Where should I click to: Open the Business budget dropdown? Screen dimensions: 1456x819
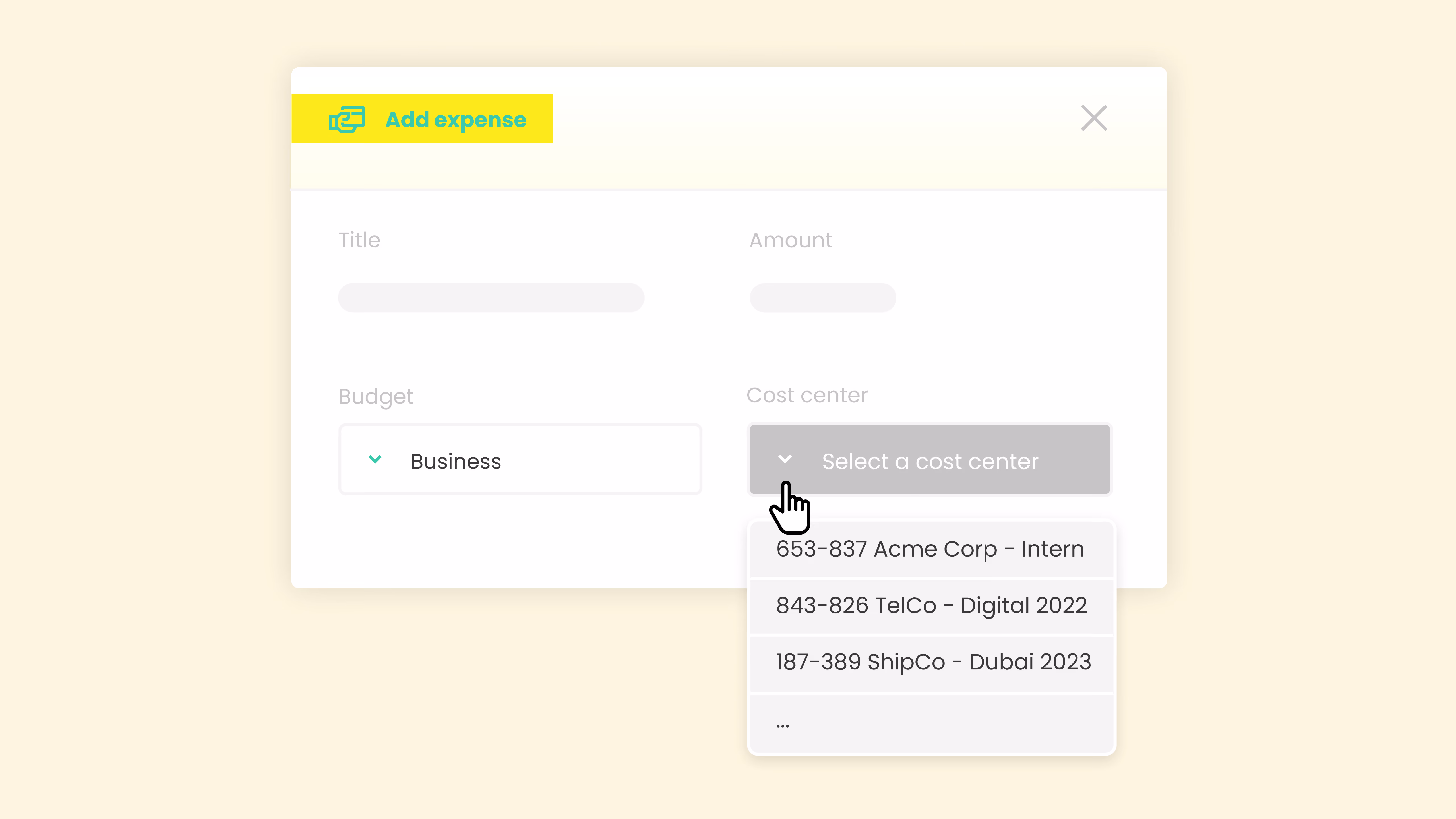(x=520, y=460)
